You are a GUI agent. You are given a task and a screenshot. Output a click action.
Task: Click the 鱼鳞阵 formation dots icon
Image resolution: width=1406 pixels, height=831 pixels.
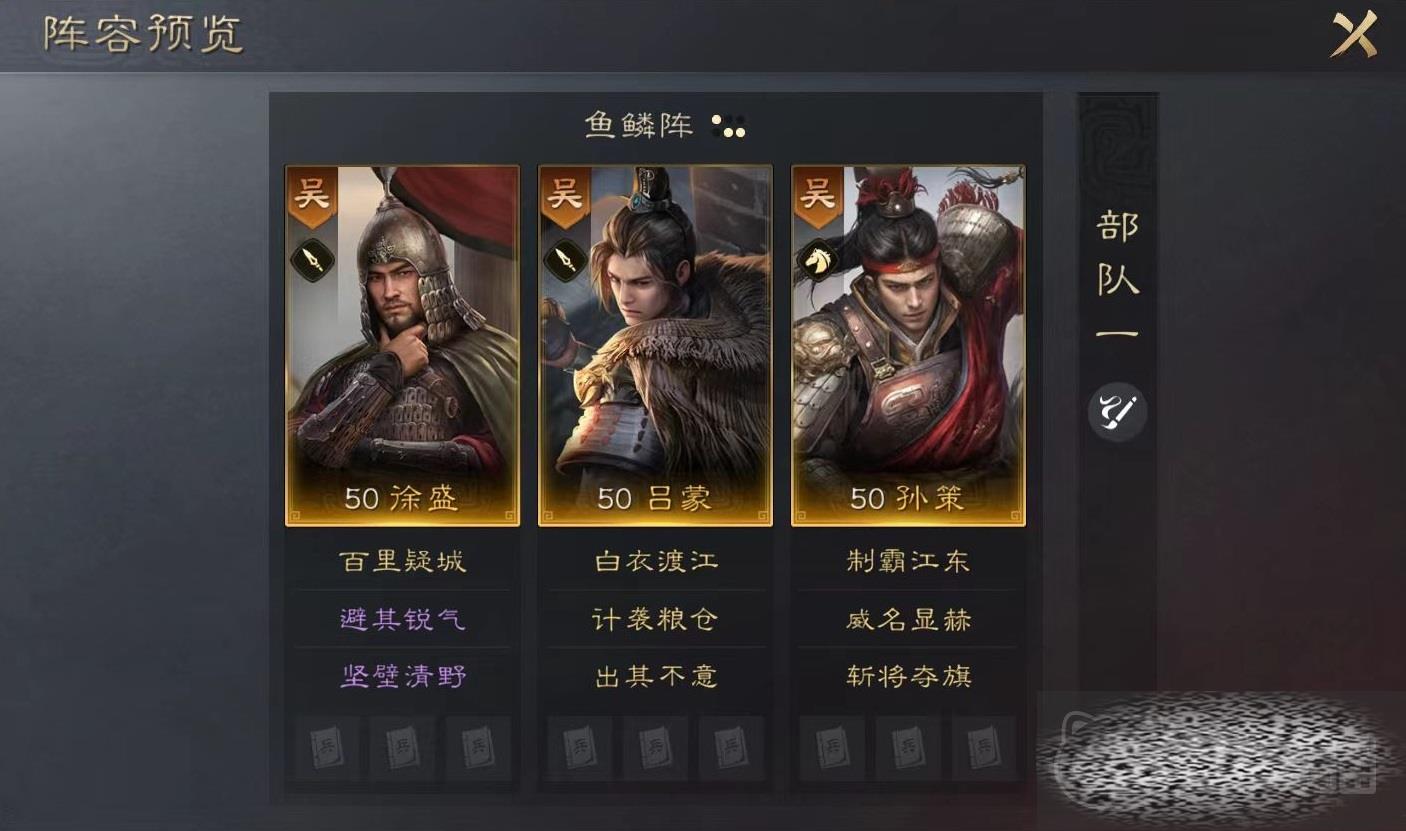729,126
